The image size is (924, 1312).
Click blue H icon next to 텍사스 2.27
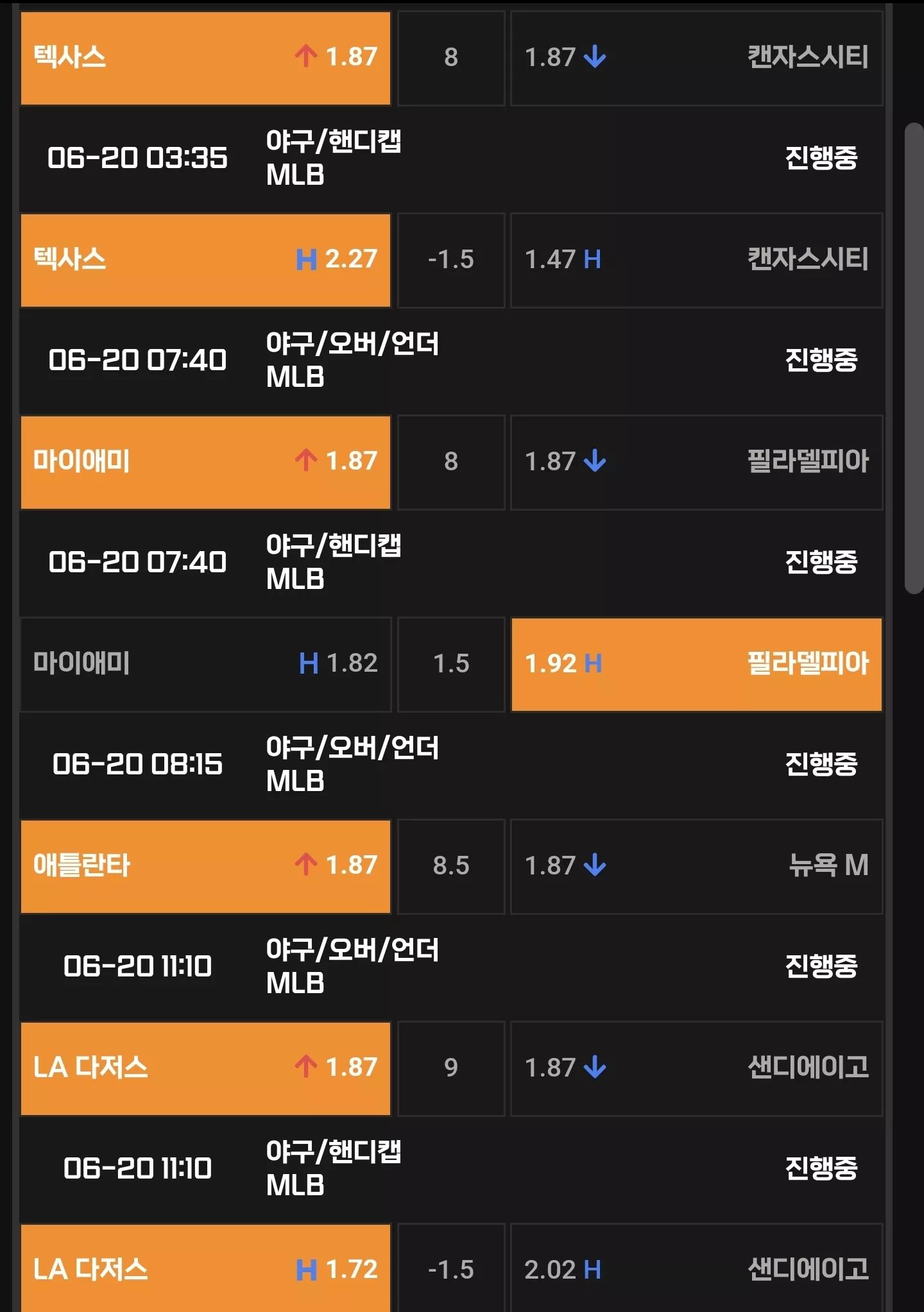click(306, 259)
